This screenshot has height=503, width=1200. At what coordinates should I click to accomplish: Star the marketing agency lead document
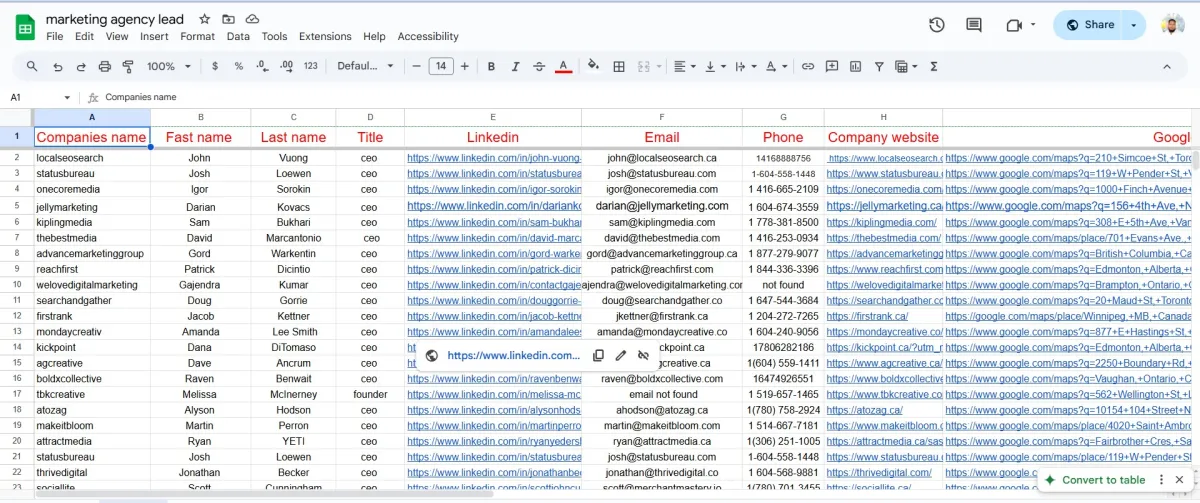coord(205,19)
